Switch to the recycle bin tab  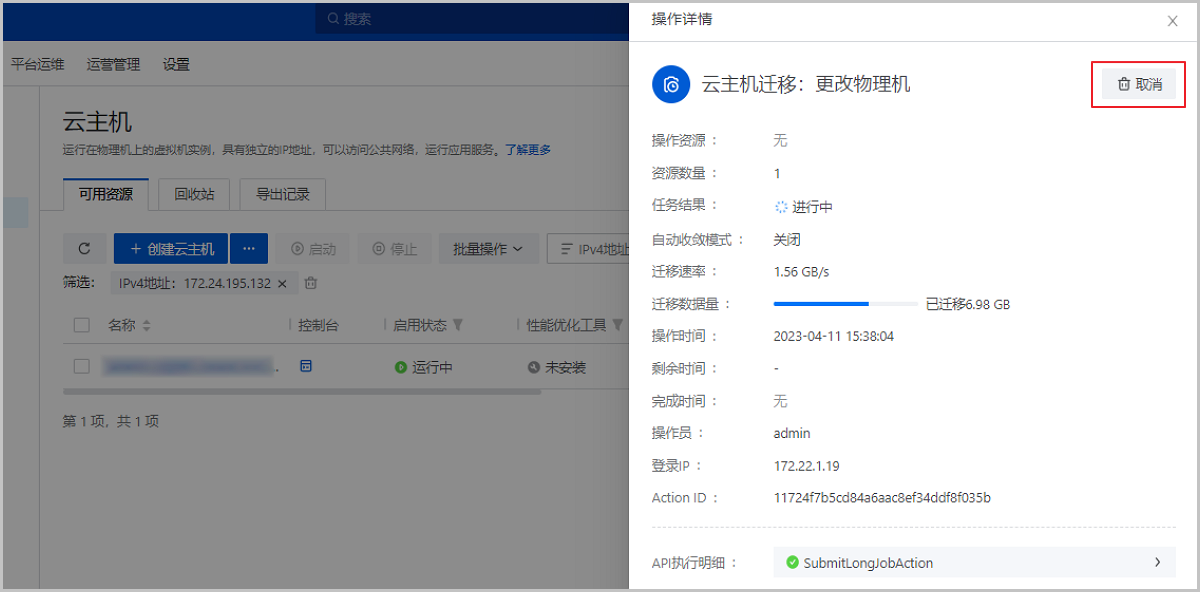[194, 194]
